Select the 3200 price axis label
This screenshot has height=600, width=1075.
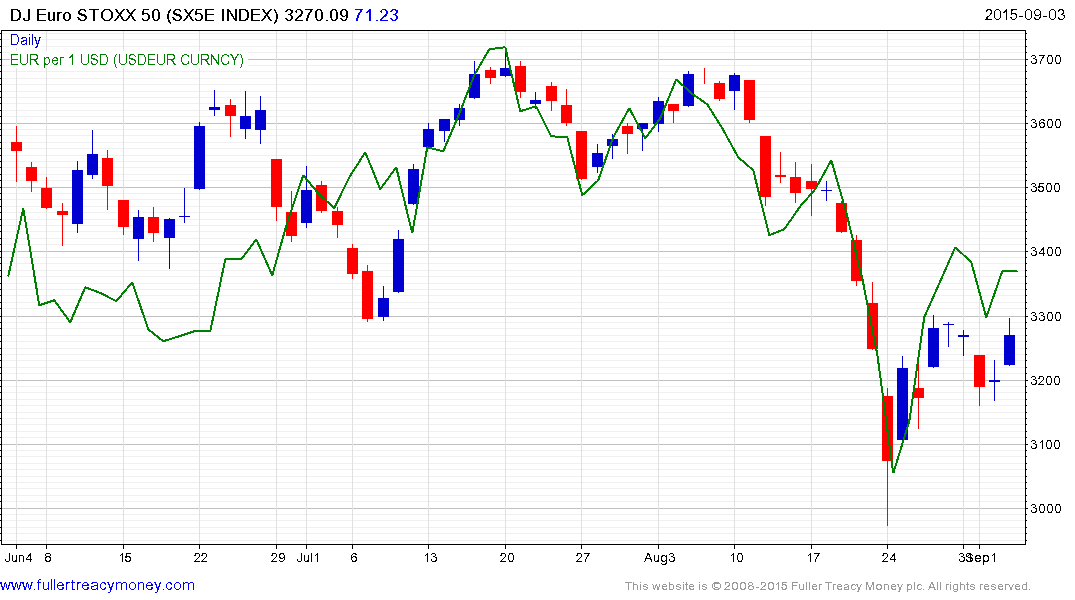pyautogui.click(x=1046, y=381)
